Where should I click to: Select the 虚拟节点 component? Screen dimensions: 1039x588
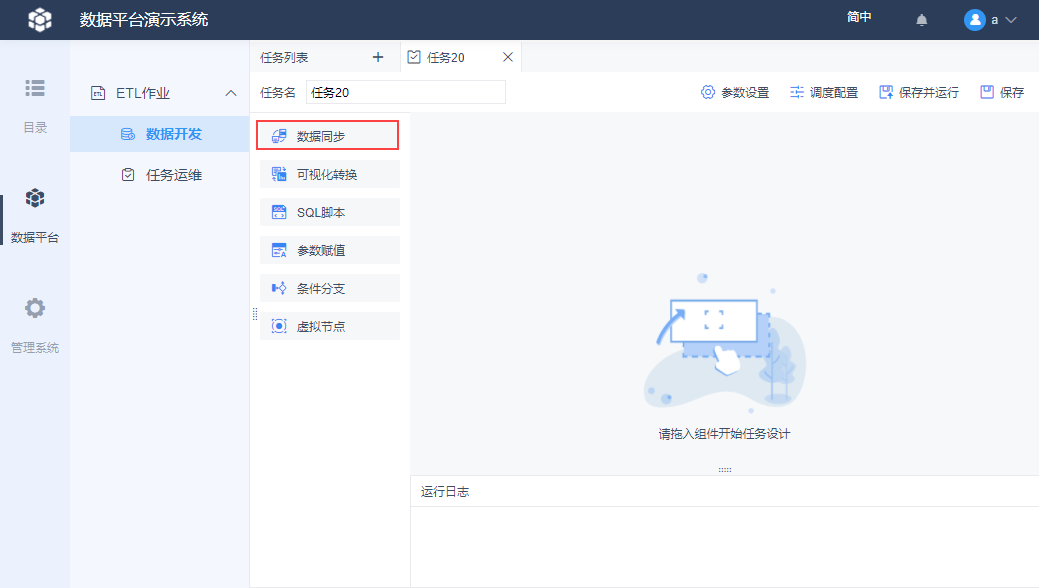(x=329, y=326)
